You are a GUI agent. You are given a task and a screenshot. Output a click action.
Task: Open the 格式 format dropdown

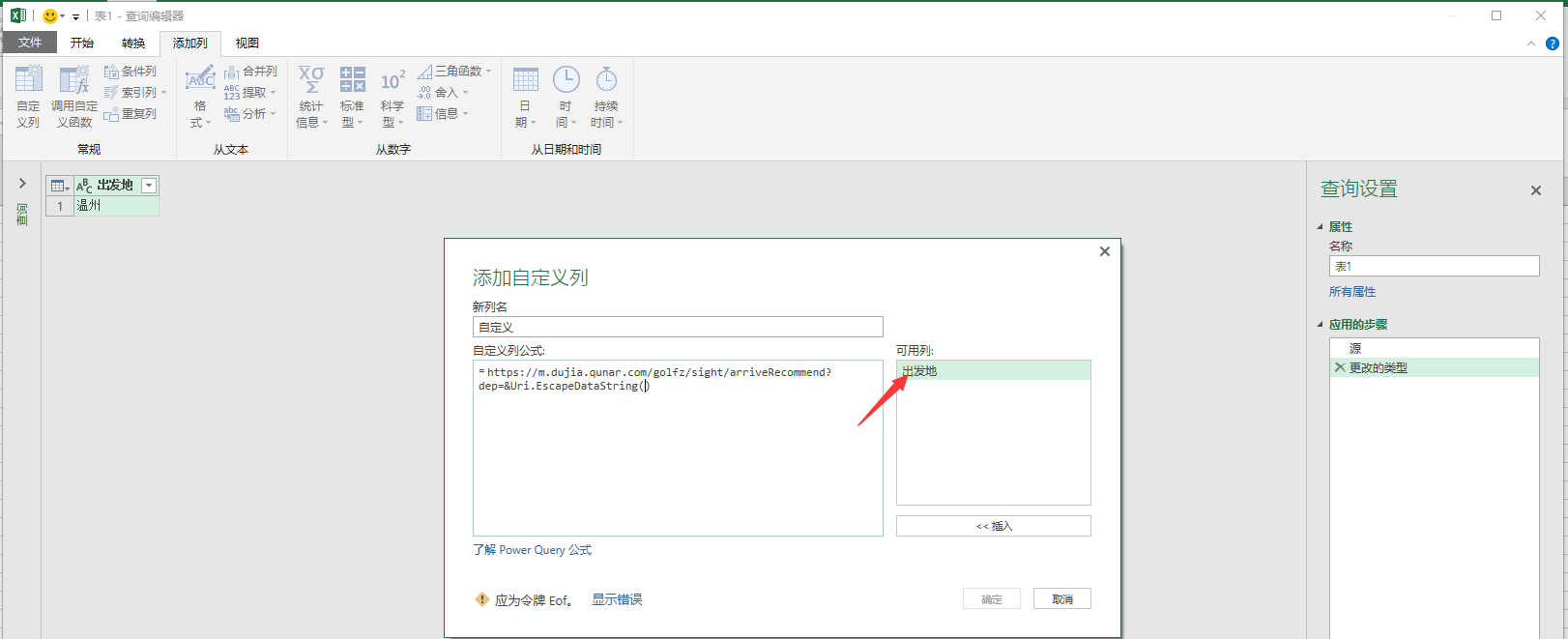(200, 96)
